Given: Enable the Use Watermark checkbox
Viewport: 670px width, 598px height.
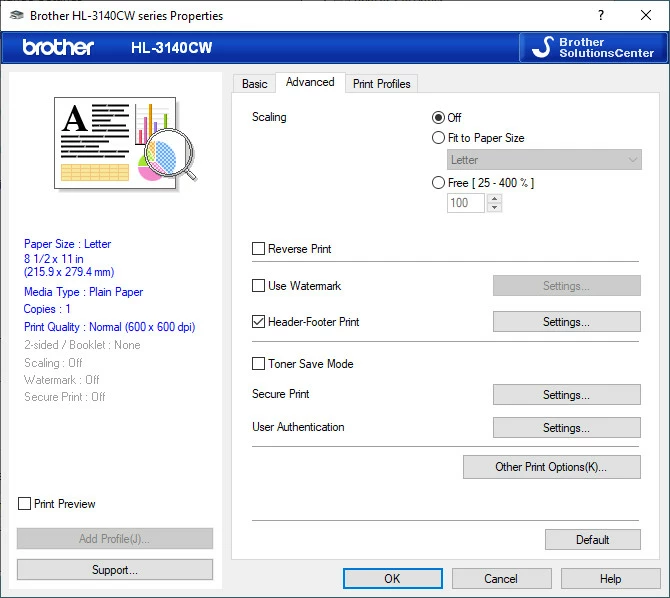Looking at the screenshot, I should (258, 286).
